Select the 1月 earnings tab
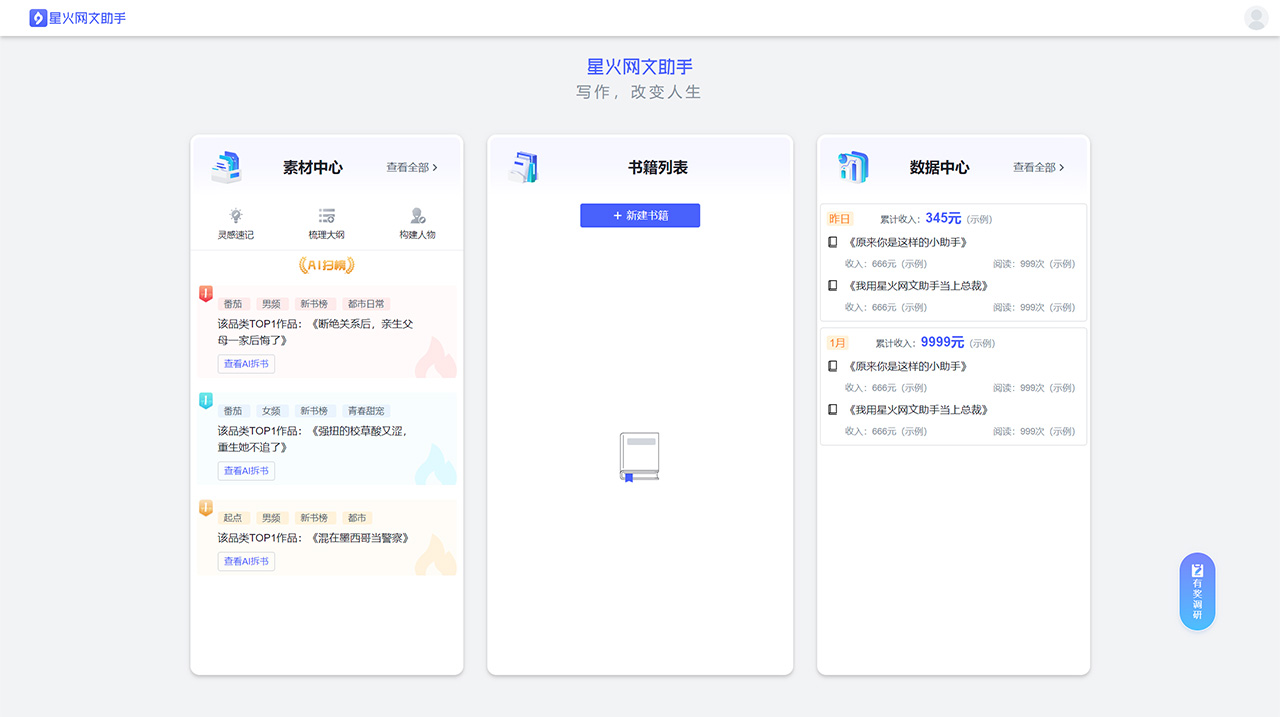The height and width of the screenshot is (717, 1280). (x=838, y=342)
